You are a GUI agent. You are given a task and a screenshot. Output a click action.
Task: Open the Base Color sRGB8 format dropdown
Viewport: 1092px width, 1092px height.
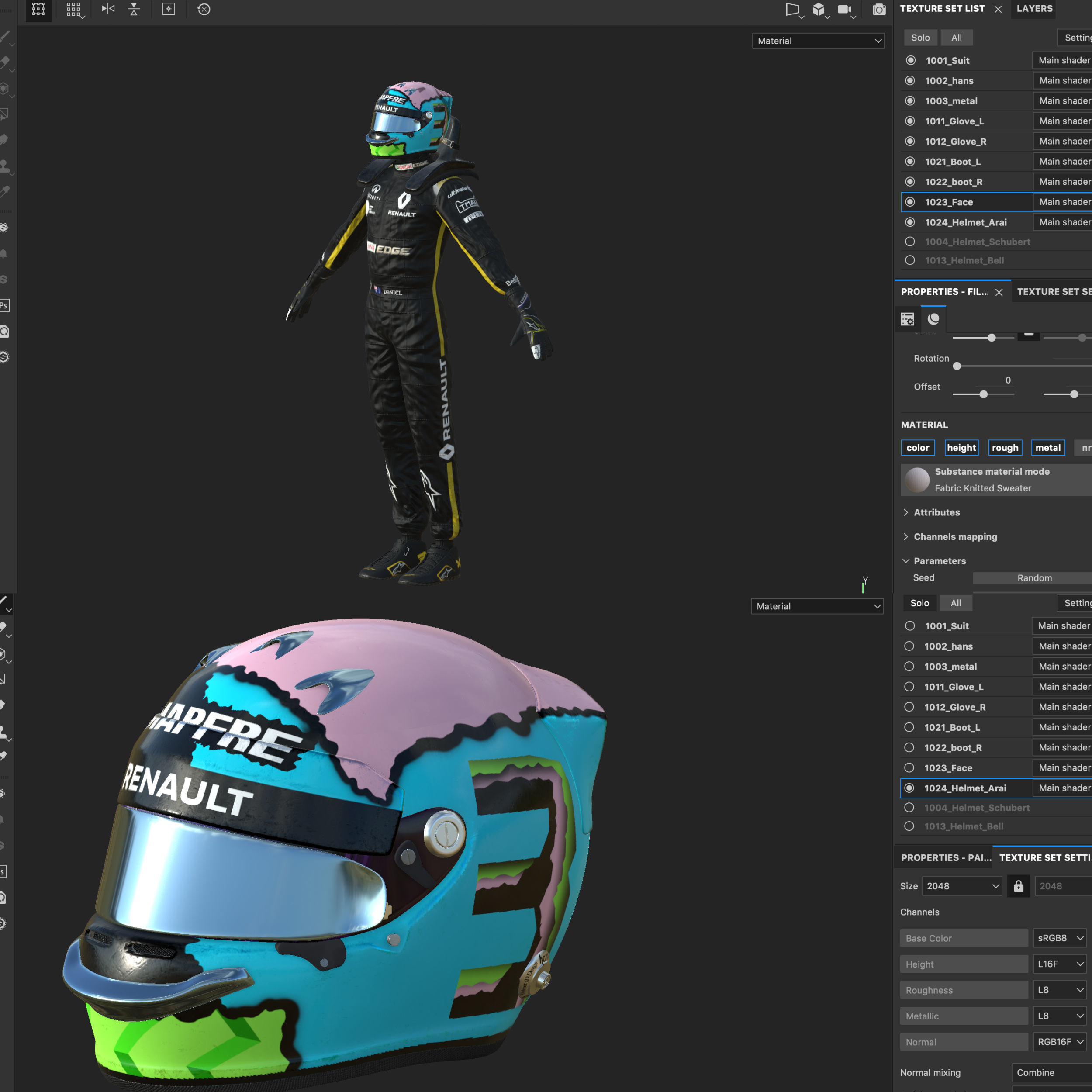1059,938
